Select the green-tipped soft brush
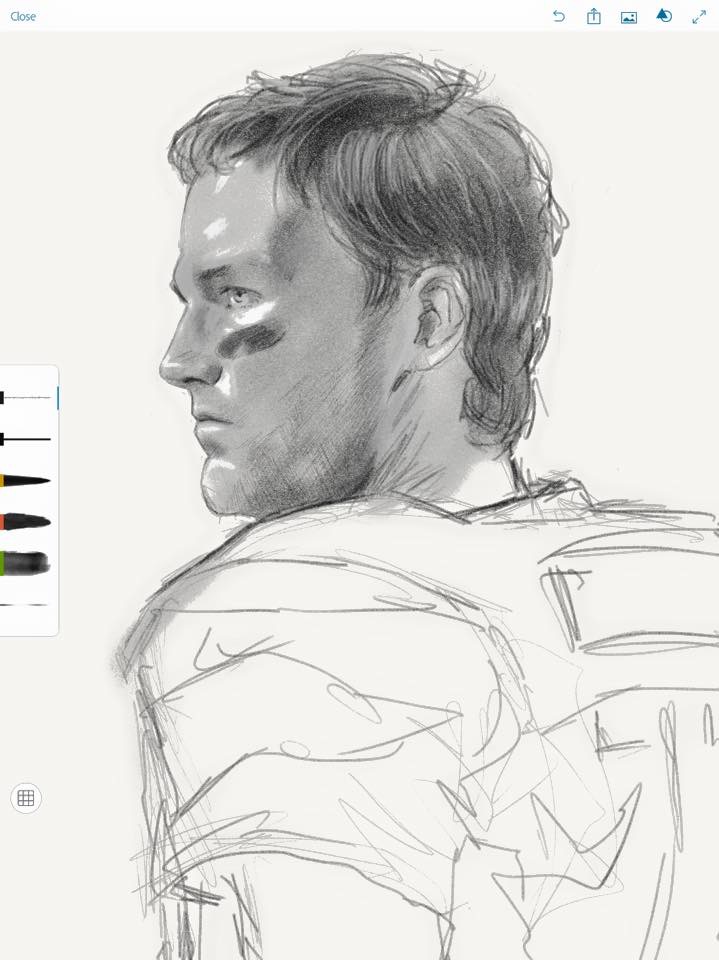Viewport: 719px width, 960px height. pos(24,563)
